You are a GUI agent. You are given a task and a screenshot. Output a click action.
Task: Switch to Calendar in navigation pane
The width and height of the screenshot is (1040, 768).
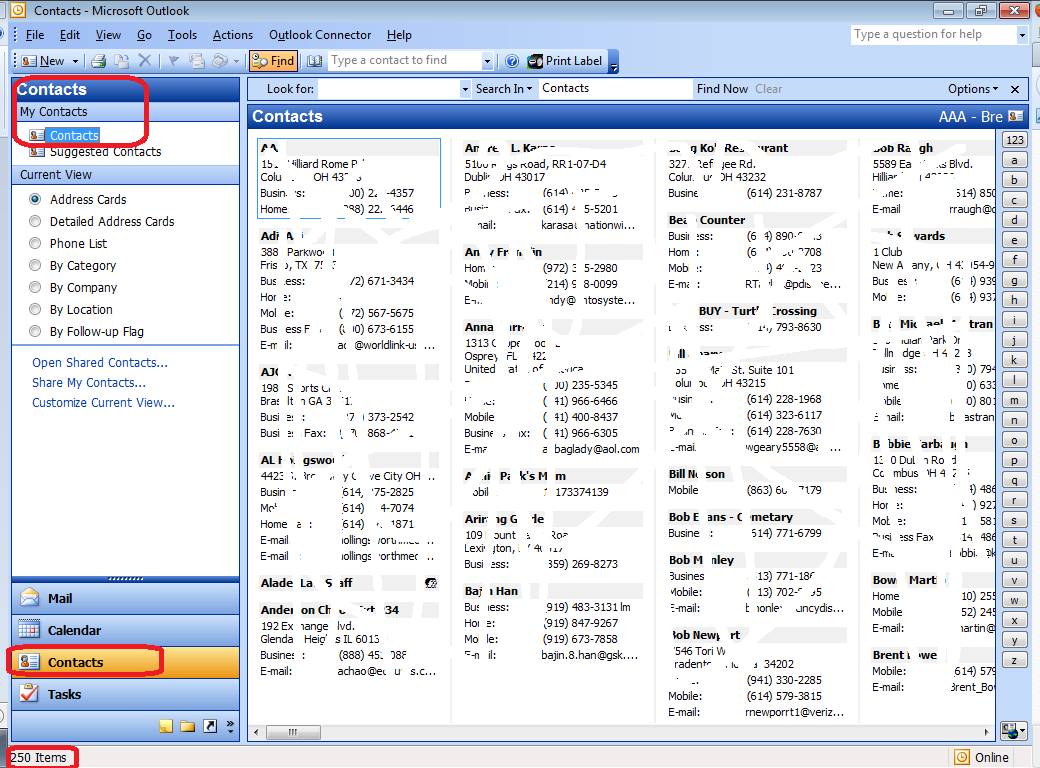point(125,630)
